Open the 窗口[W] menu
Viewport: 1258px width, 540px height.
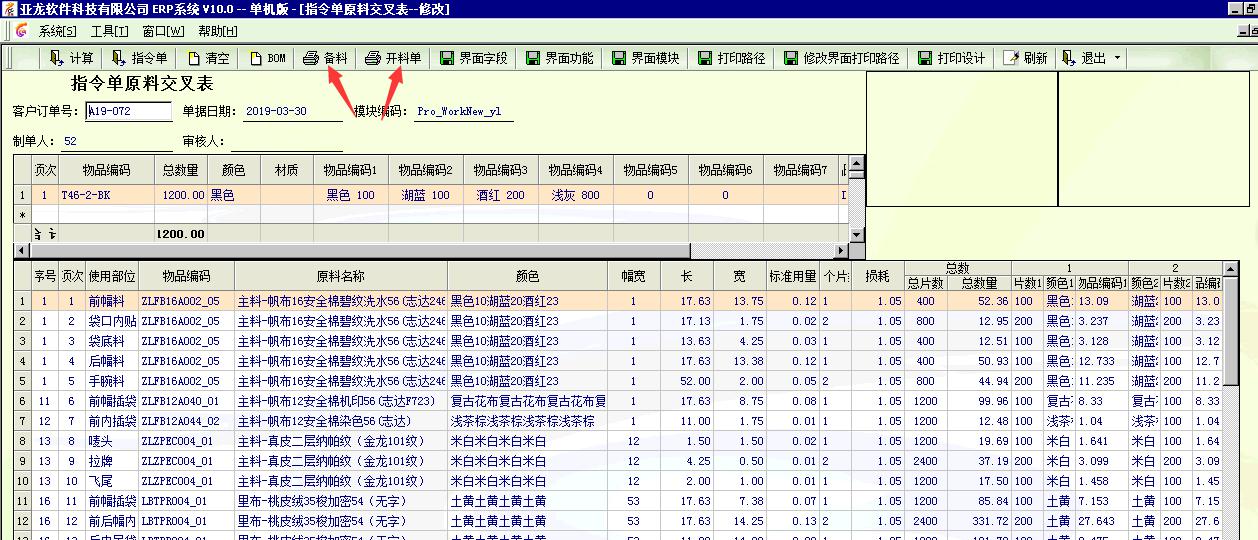[x=162, y=31]
